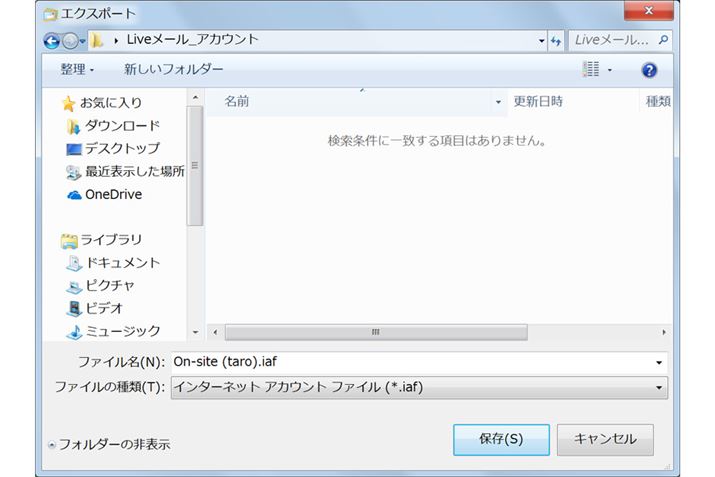The height and width of the screenshot is (477, 715).
Task: Click the file list horizontal scrollbar thumb
Action: (376, 332)
